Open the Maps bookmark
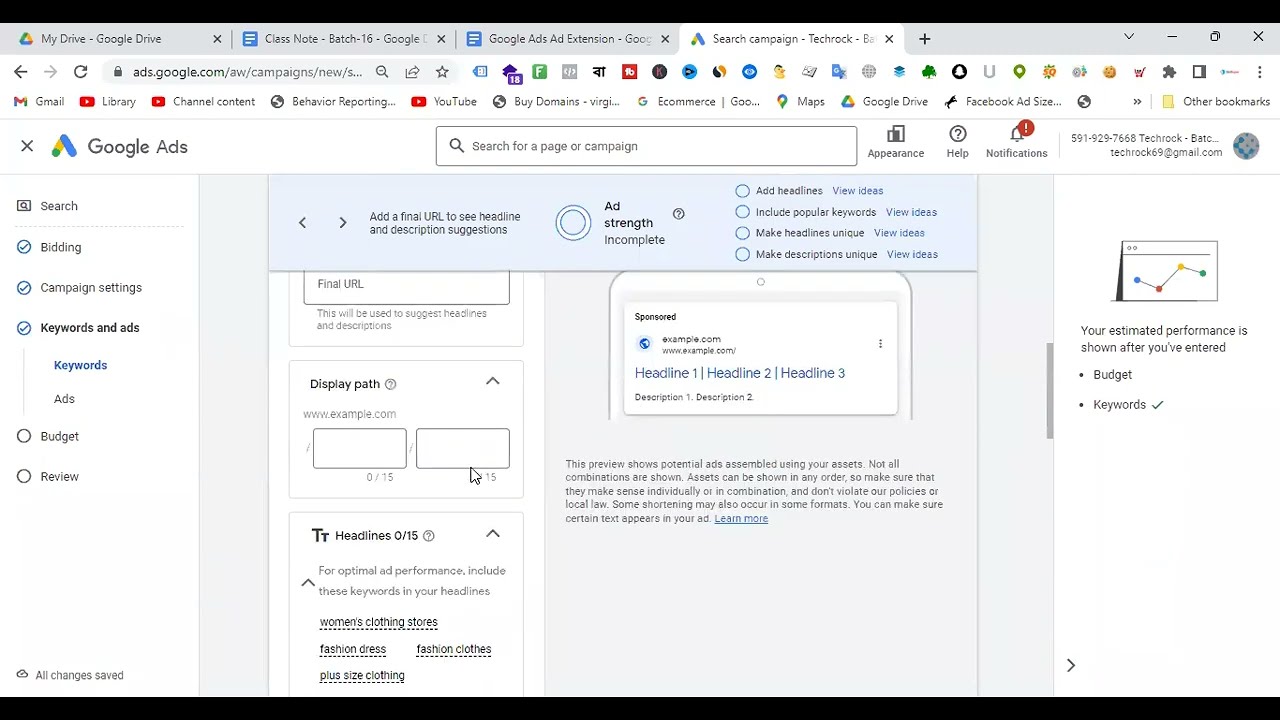Image resolution: width=1280 pixels, height=720 pixels. coord(800,102)
